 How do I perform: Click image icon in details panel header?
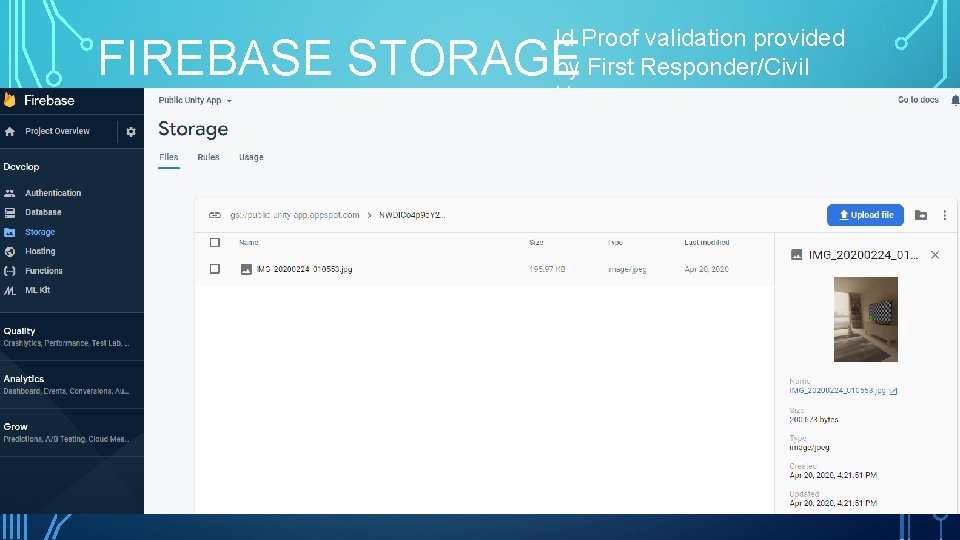tap(797, 255)
